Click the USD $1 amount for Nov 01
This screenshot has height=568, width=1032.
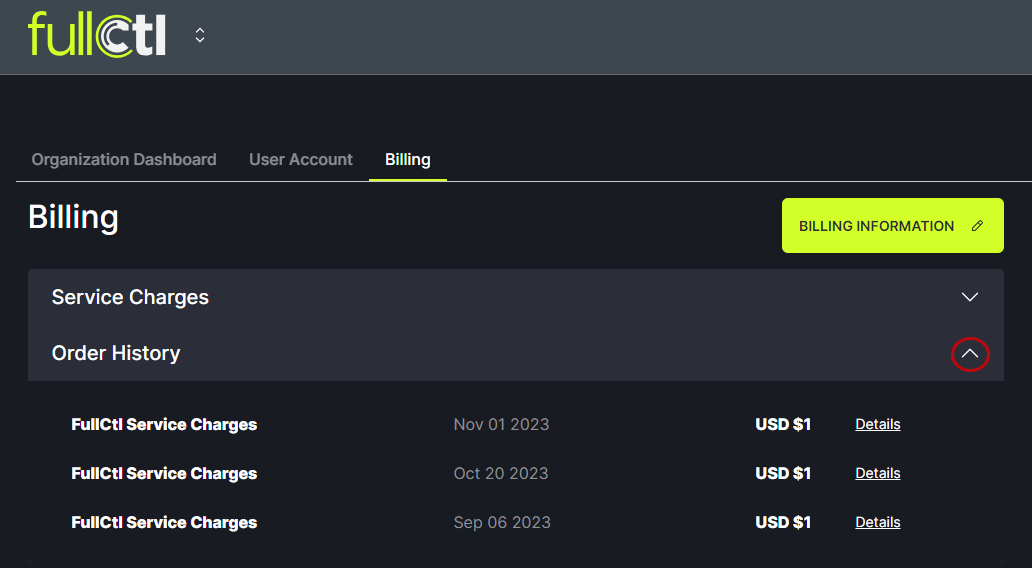click(783, 424)
